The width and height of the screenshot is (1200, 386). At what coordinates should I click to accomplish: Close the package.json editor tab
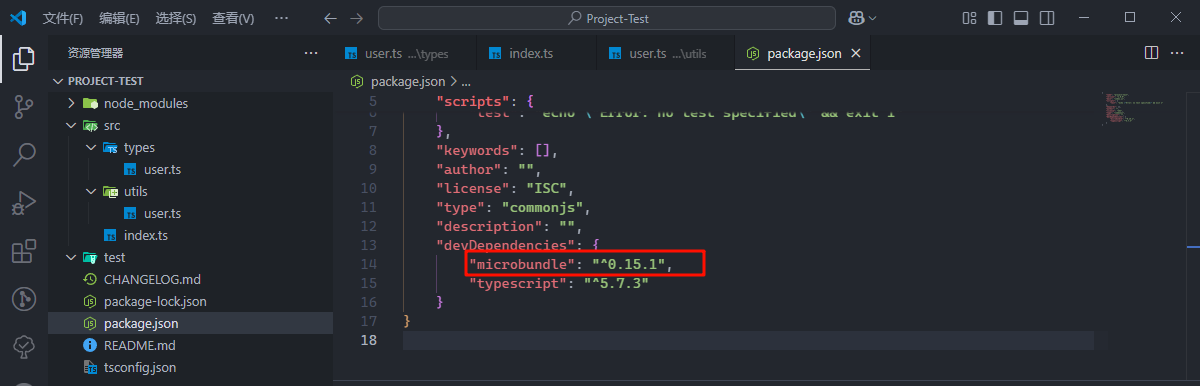pos(855,53)
